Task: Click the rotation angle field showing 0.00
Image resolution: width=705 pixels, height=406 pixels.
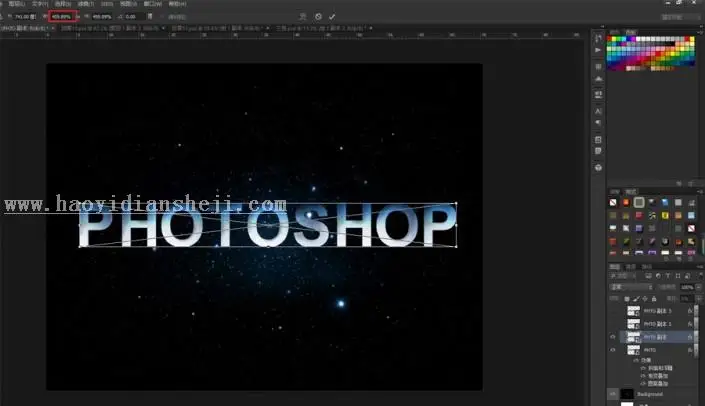Action: point(134,17)
